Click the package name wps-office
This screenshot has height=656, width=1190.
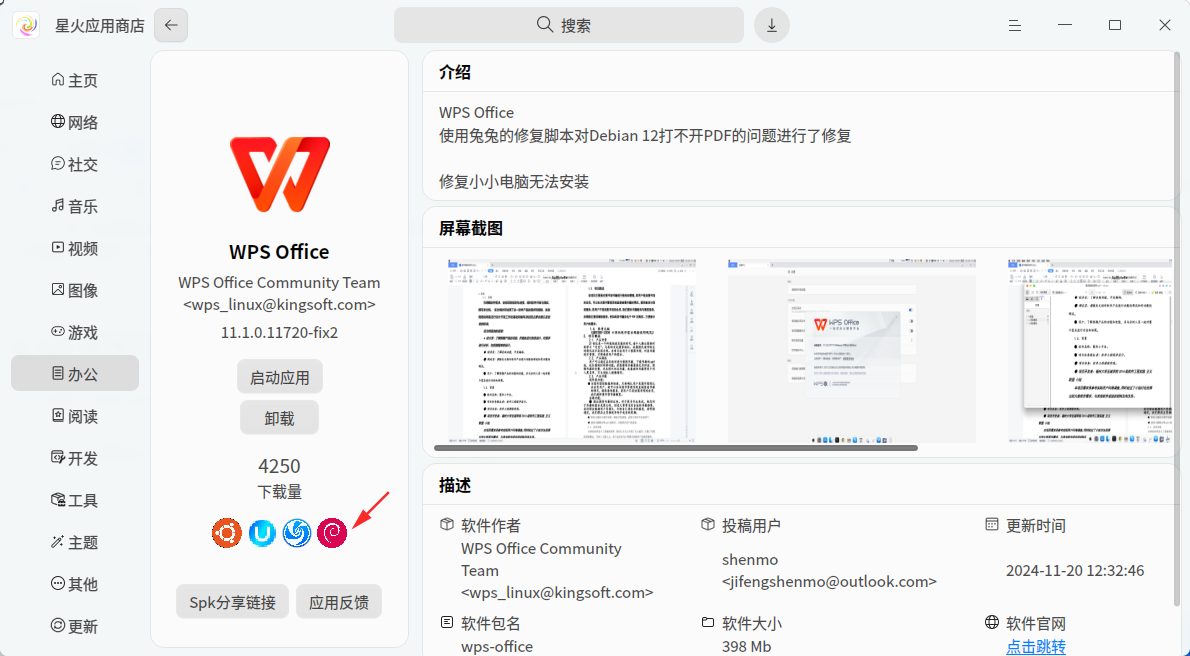click(497, 646)
